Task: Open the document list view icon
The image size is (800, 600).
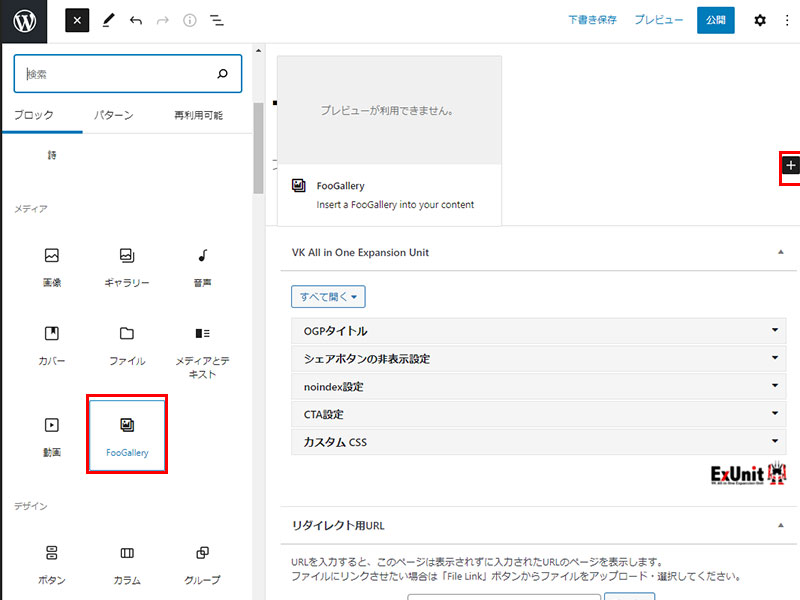Action: point(217,20)
